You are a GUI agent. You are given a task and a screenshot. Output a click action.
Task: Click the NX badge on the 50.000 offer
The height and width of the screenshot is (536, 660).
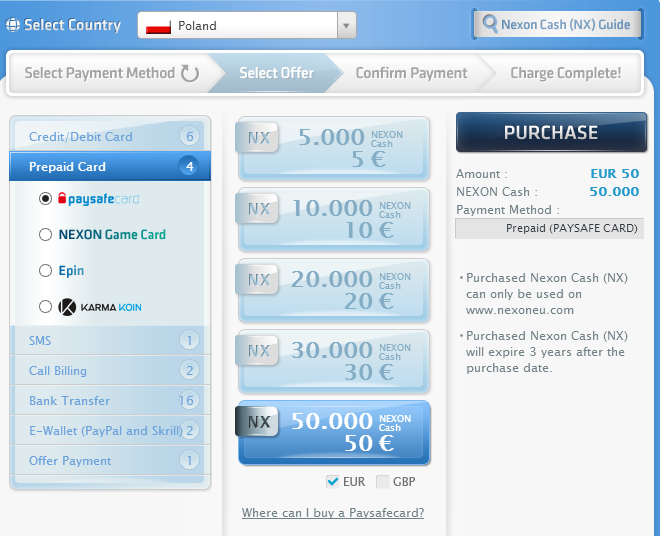[x=258, y=422]
